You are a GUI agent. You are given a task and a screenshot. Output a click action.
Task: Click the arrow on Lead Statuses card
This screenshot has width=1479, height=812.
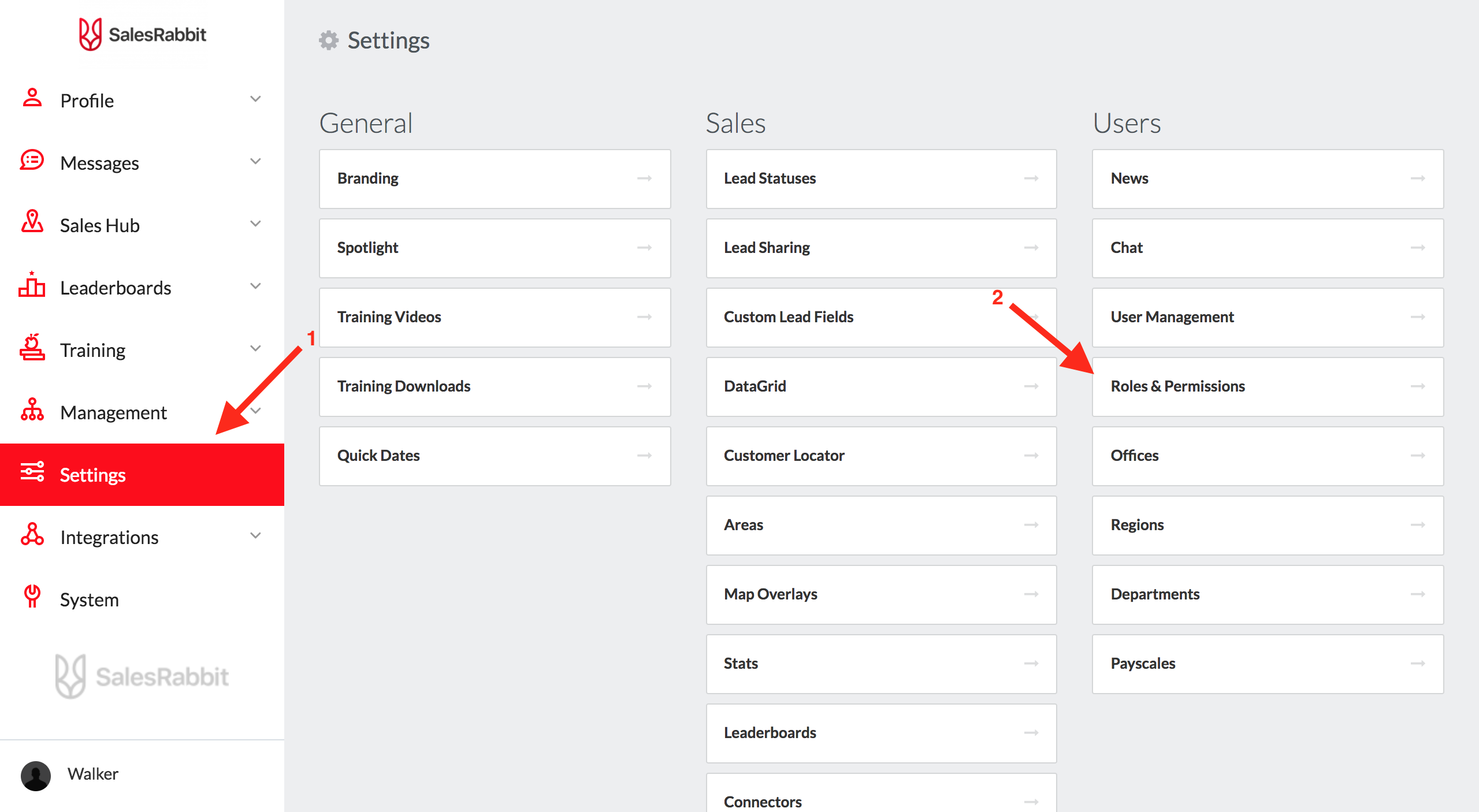1031,178
